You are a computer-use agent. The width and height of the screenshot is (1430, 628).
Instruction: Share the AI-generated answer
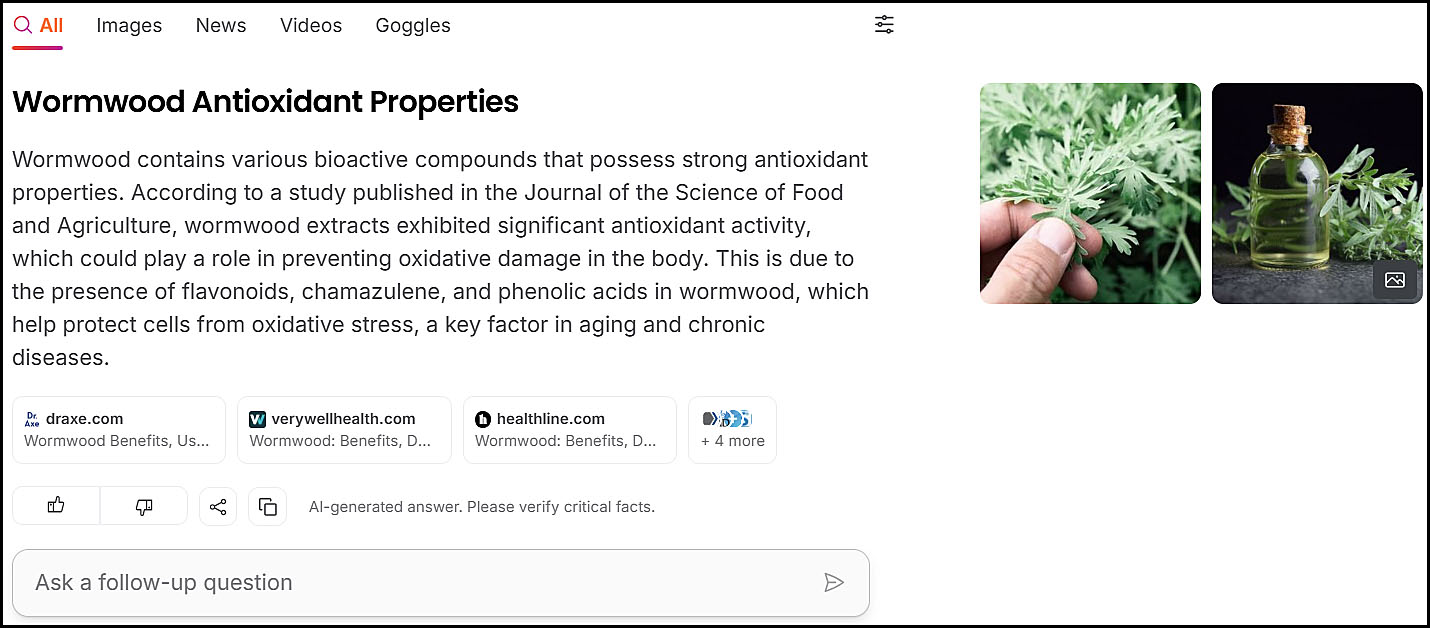click(x=218, y=507)
